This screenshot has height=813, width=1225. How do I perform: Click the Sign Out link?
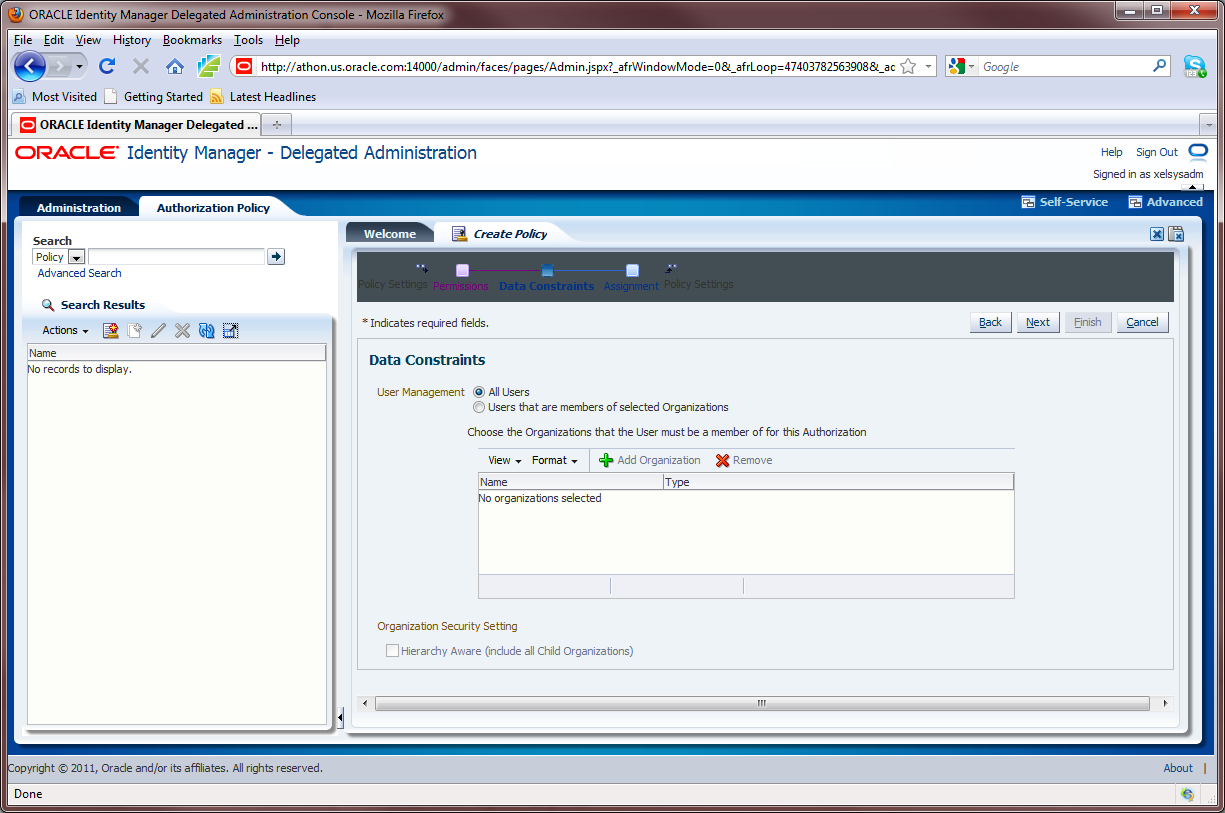1156,152
